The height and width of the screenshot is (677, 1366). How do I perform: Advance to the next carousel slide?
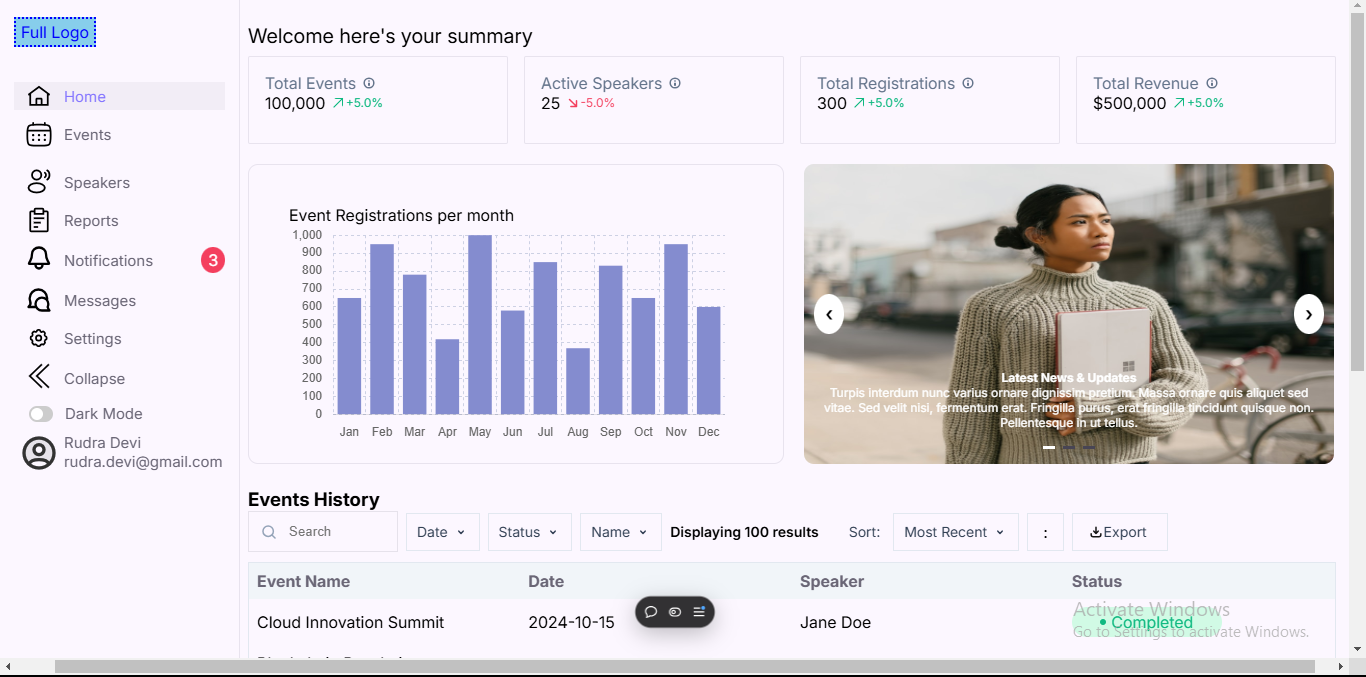(1309, 314)
